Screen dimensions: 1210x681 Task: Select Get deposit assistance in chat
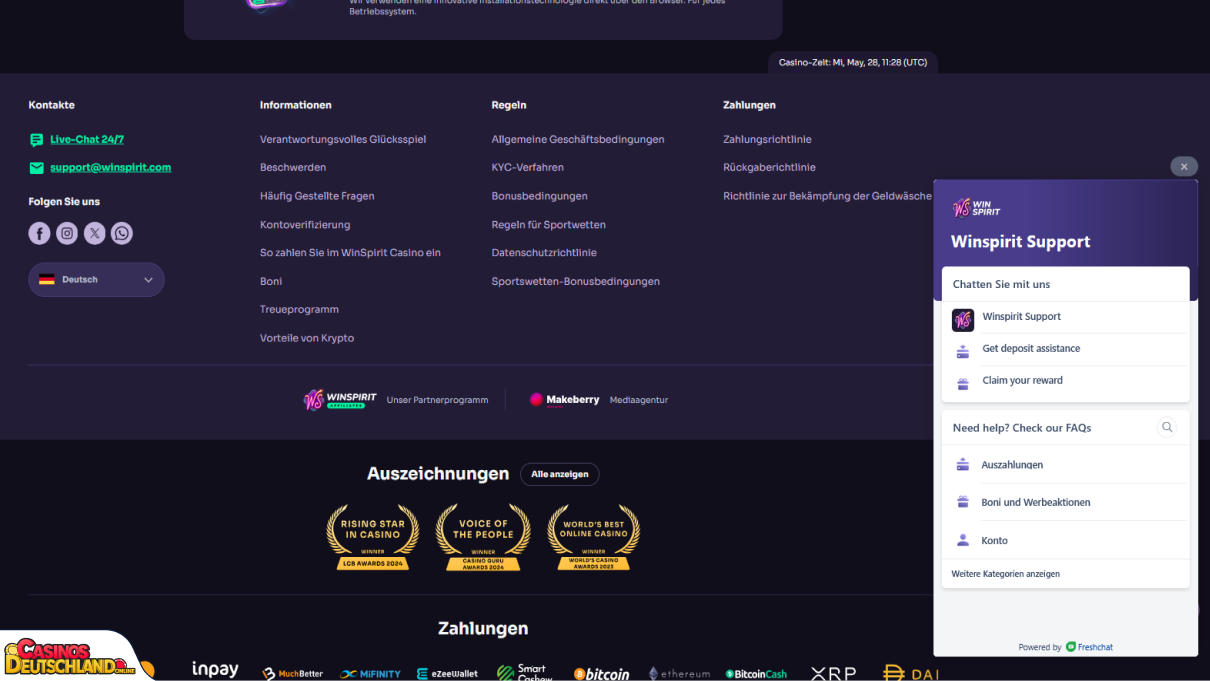coord(1065,349)
